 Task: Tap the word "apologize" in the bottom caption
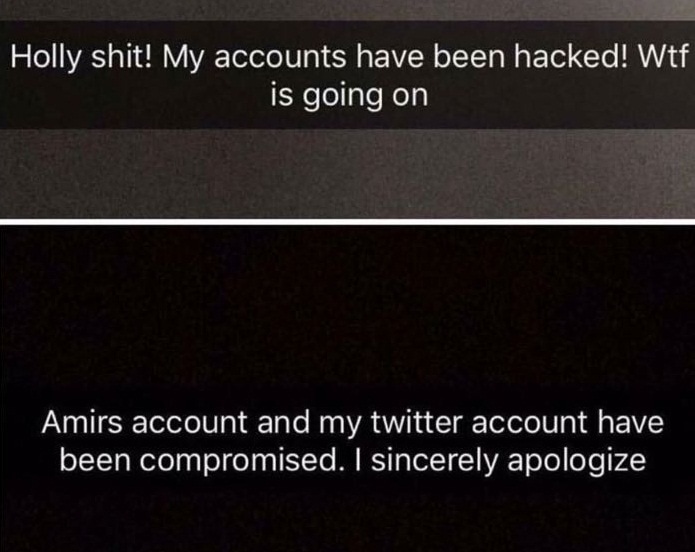[576, 462]
